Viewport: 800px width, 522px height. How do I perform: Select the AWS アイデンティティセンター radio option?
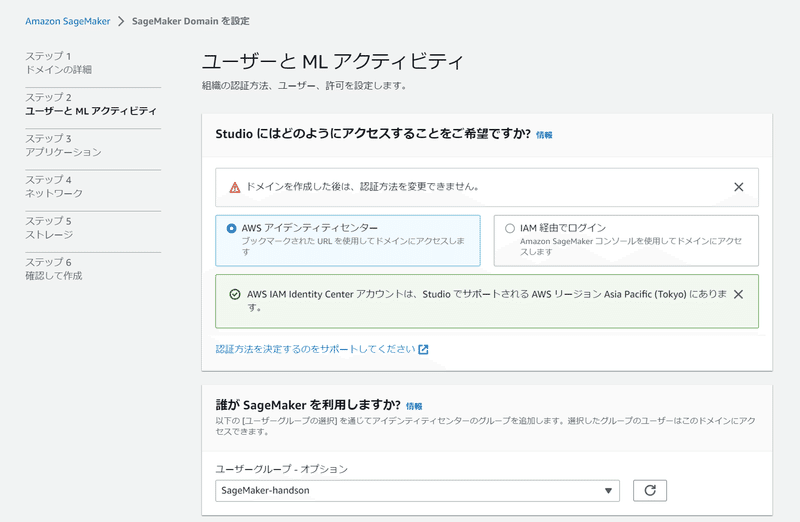(x=231, y=228)
